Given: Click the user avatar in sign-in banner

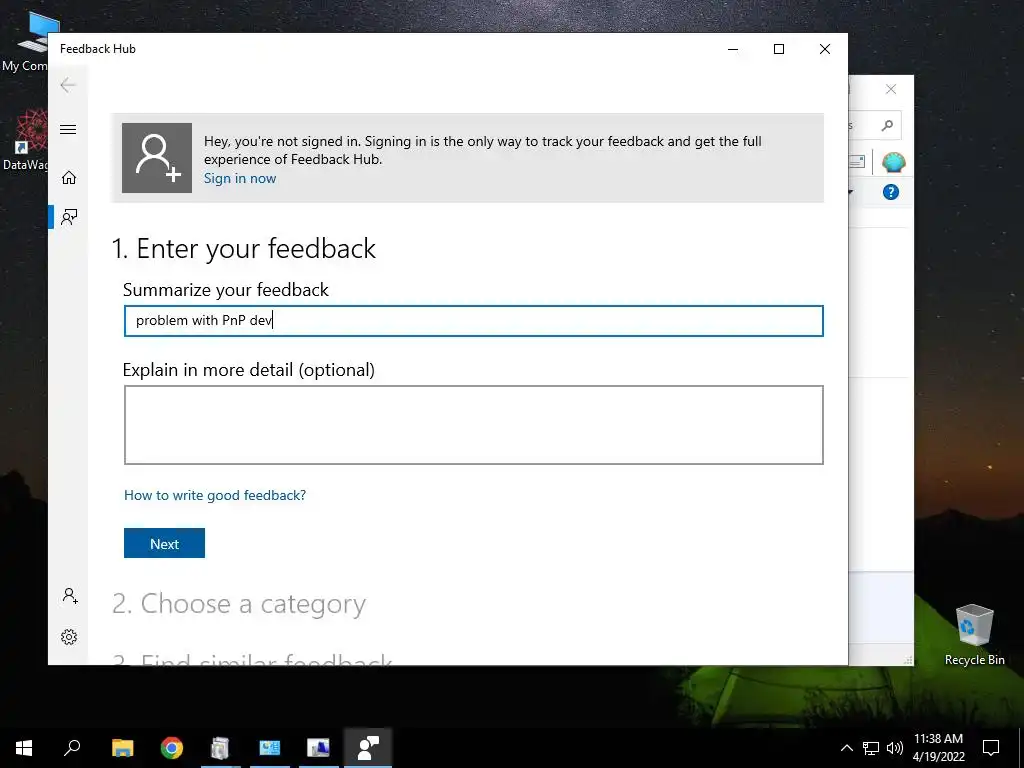Looking at the screenshot, I should [157, 158].
